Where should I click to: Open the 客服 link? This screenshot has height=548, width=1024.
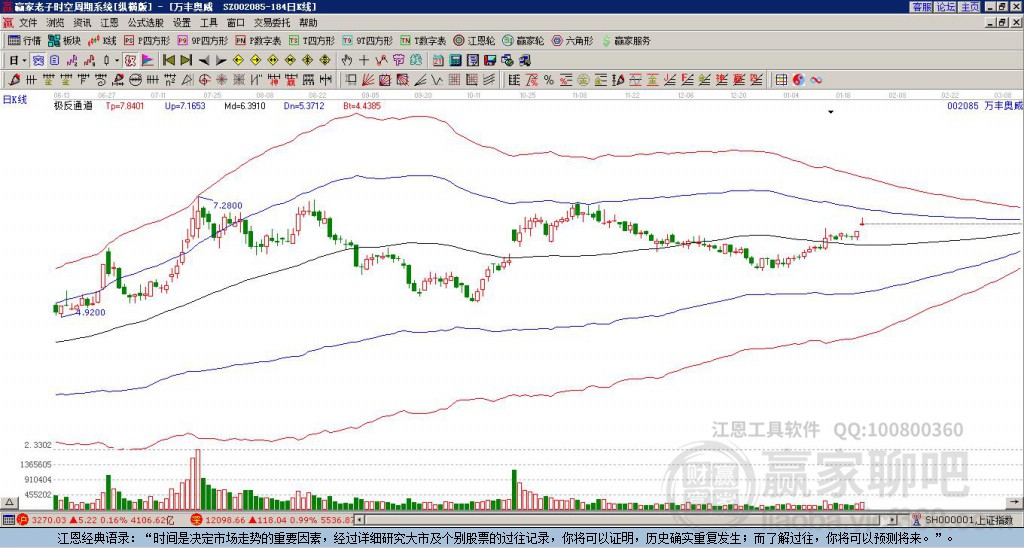[x=921, y=7]
